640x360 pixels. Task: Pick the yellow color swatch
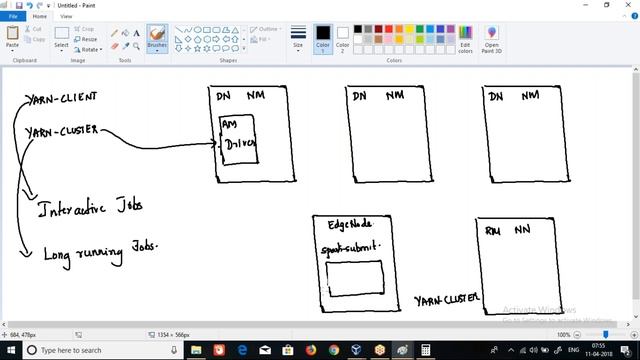(409, 29)
